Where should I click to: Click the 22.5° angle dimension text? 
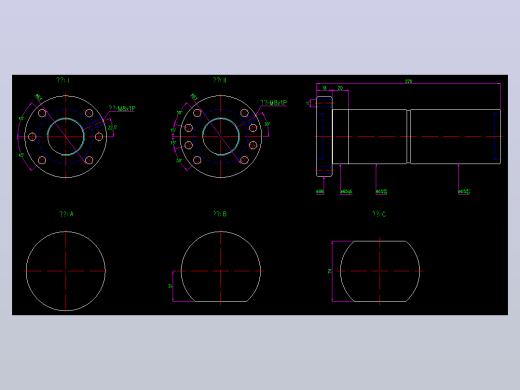[112, 128]
